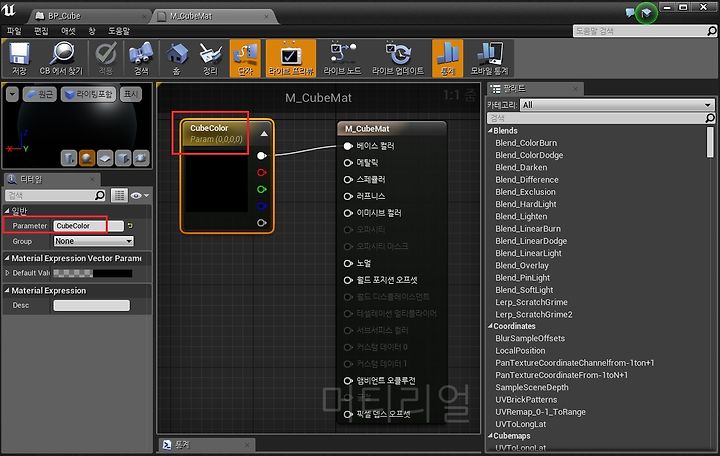The height and width of the screenshot is (456, 720).
Task: Click the palette list vertical scrollbar
Action: 710,142
